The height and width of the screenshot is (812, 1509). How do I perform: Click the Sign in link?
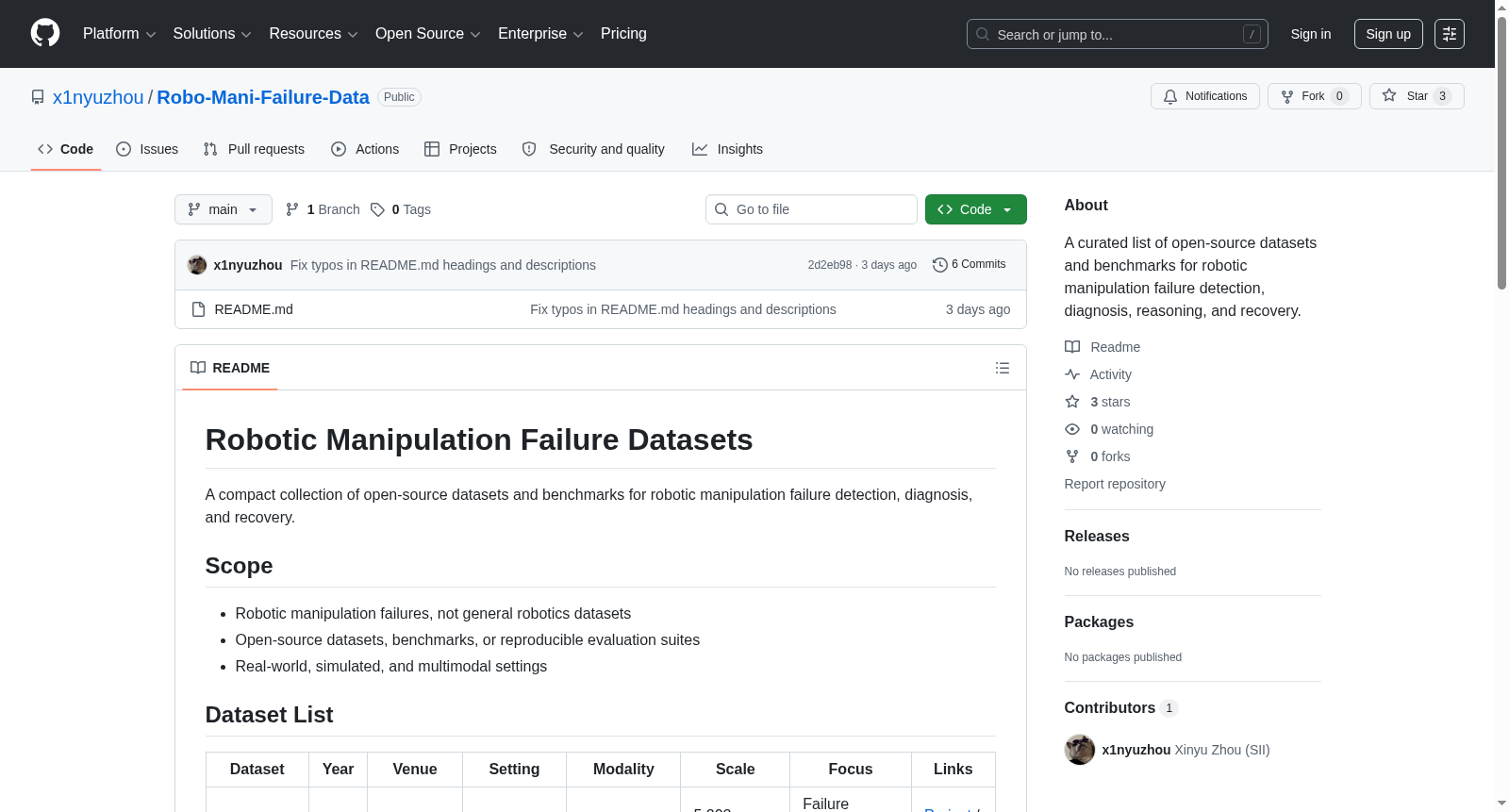click(1311, 34)
